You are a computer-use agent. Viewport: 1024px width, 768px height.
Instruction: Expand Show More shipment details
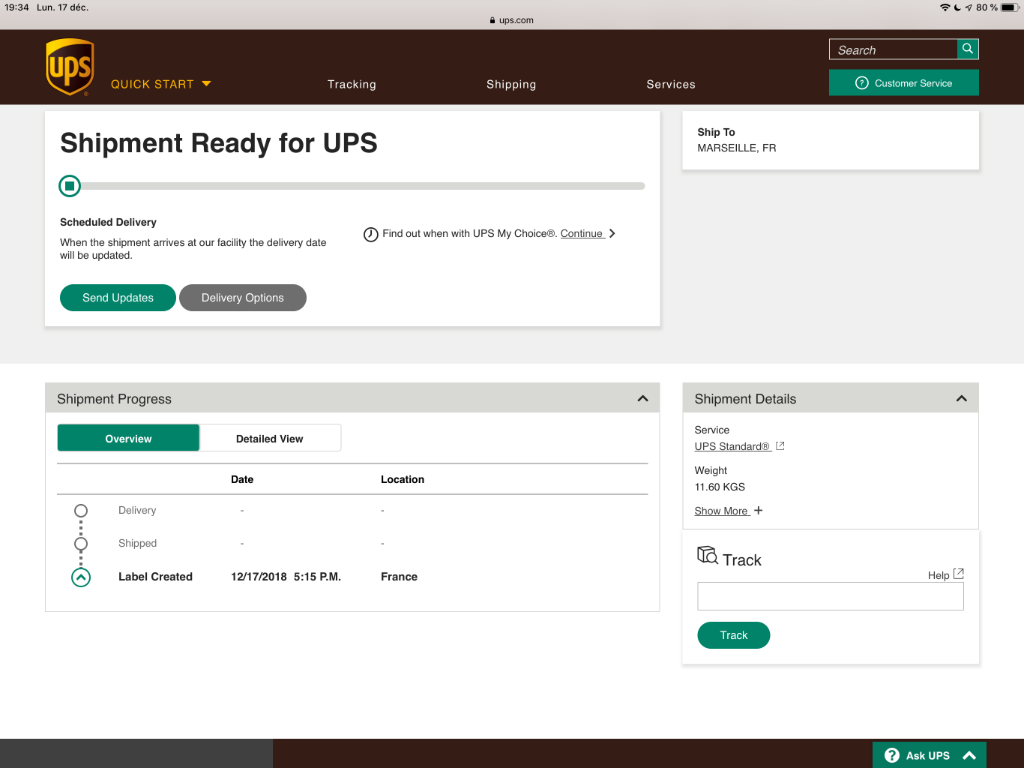click(728, 511)
